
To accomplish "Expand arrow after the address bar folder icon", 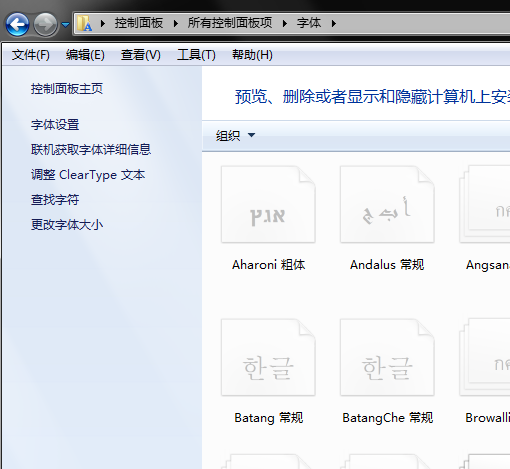I will (103, 23).
